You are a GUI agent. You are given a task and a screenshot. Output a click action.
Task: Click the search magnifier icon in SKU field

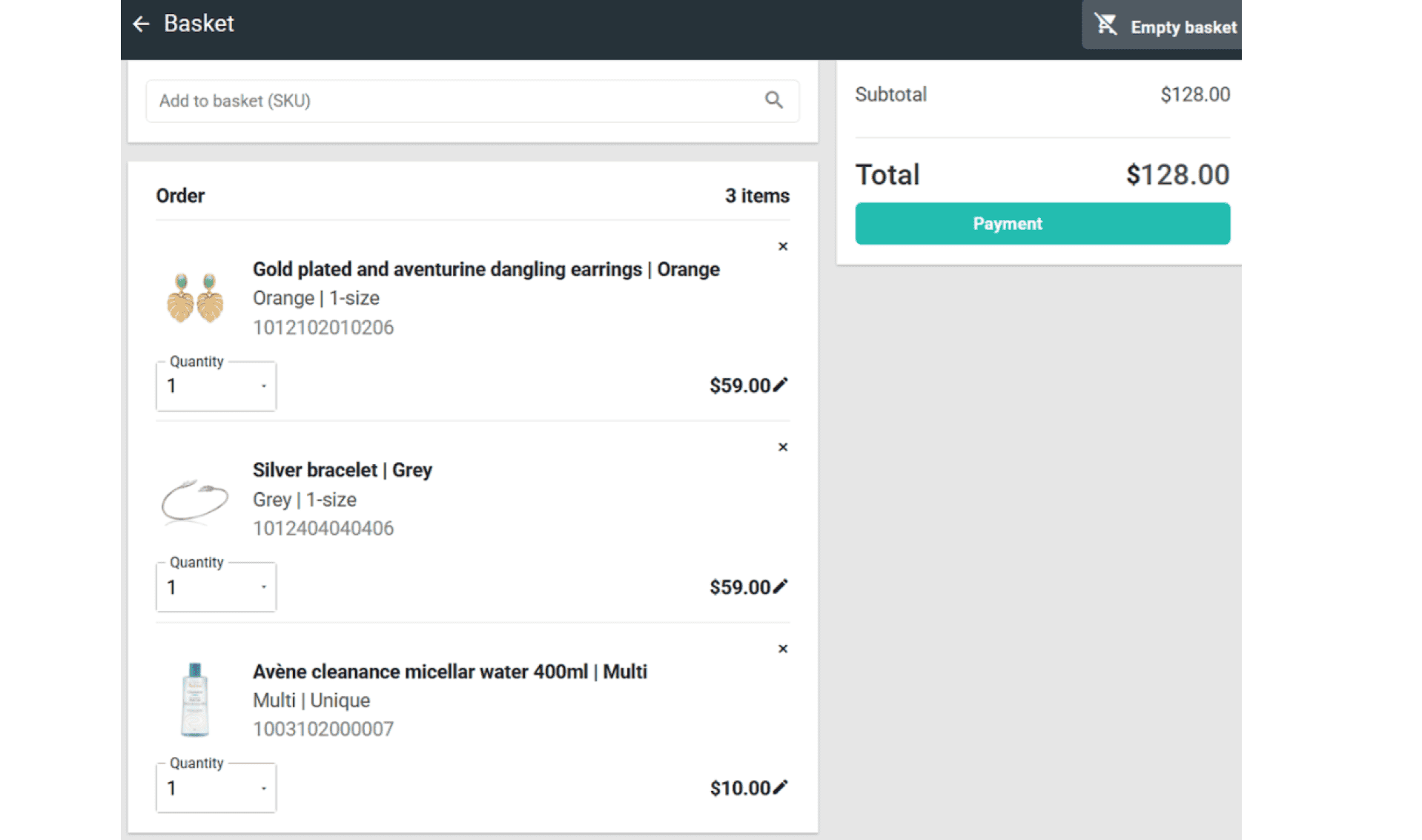click(773, 100)
